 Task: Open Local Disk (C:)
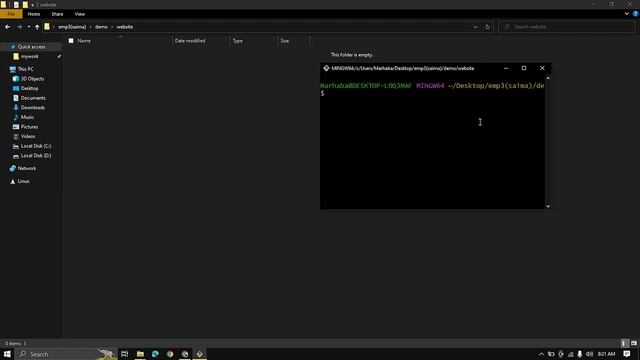tap(36, 146)
